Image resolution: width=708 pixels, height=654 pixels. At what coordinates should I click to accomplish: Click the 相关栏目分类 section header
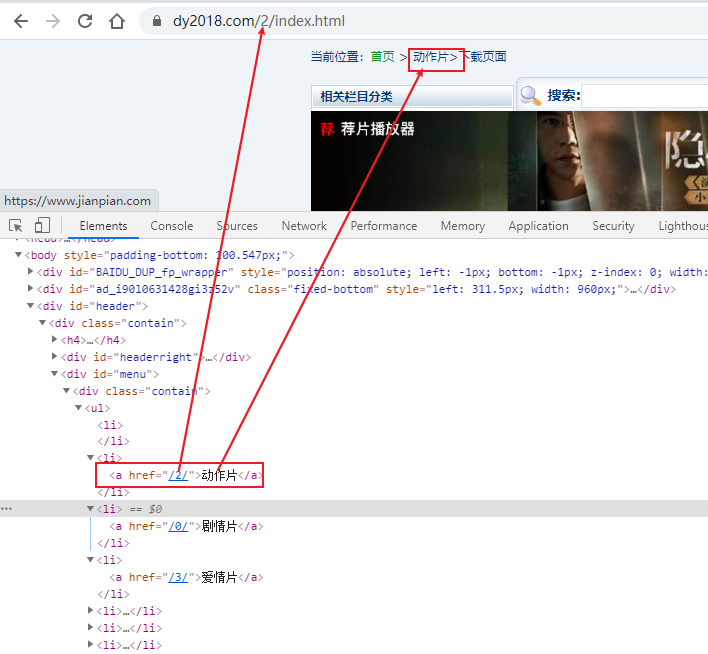(356, 97)
